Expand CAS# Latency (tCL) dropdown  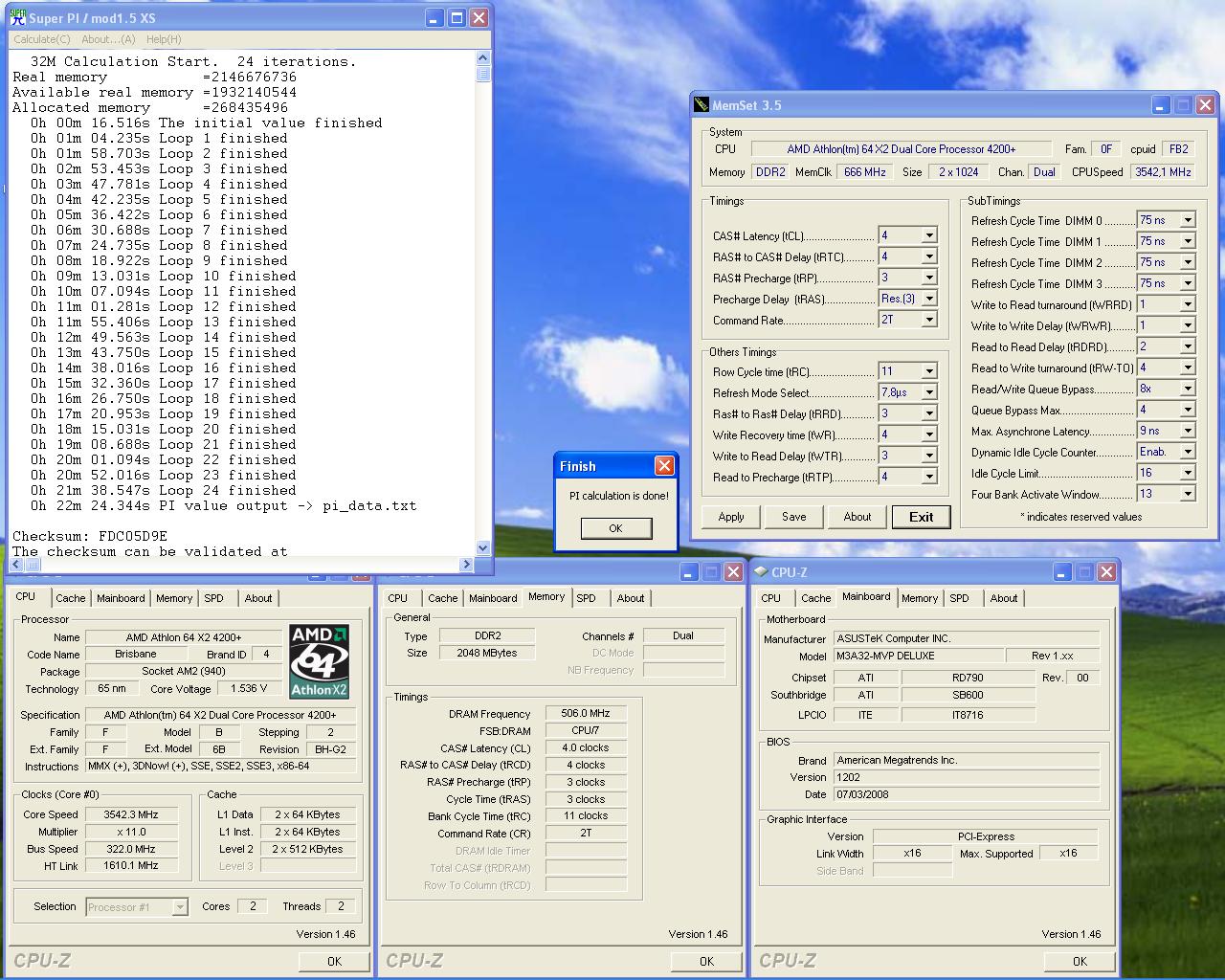(928, 235)
